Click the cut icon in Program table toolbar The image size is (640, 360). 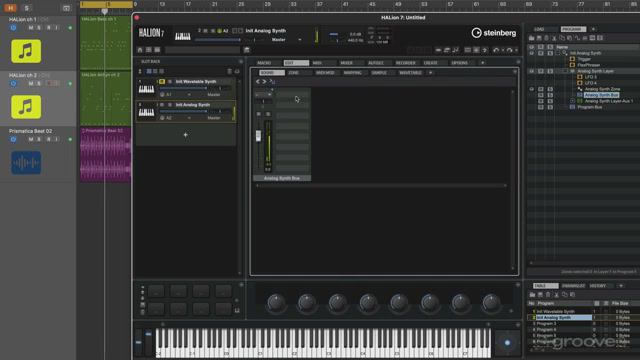pos(556,295)
